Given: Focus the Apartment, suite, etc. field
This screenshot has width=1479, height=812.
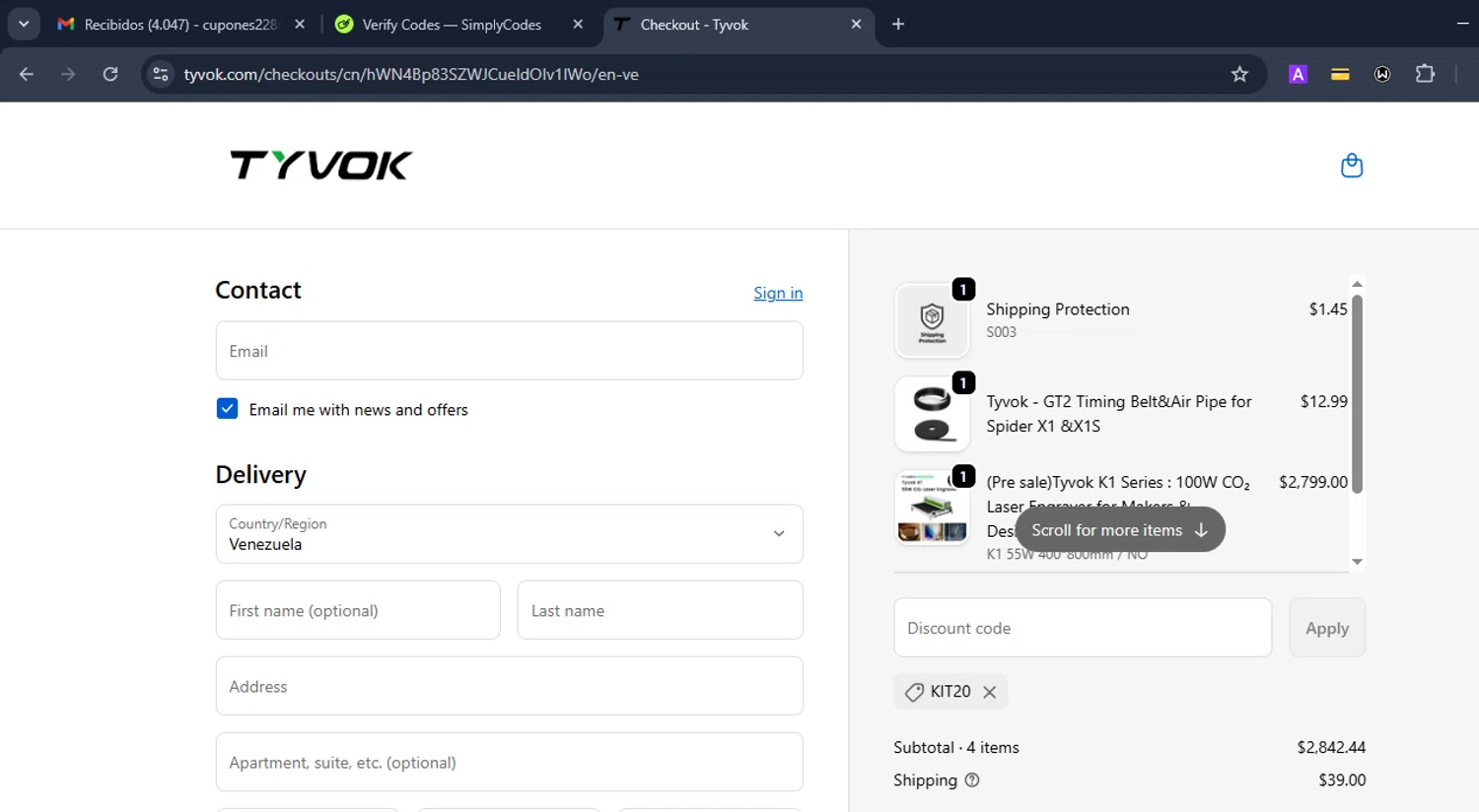Looking at the screenshot, I should coord(509,762).
